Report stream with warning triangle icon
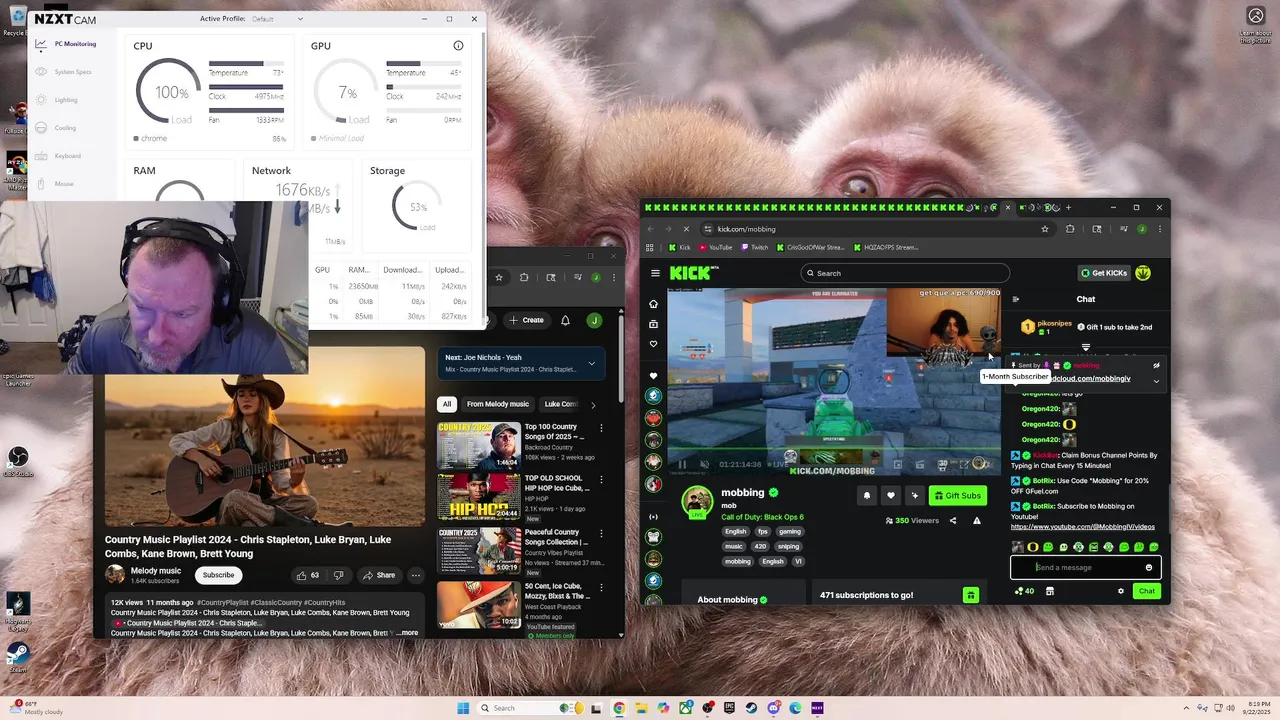Image resolution: width=1280 pixels, height=720 pixels. pyautogui.click(x=977, y=520)
